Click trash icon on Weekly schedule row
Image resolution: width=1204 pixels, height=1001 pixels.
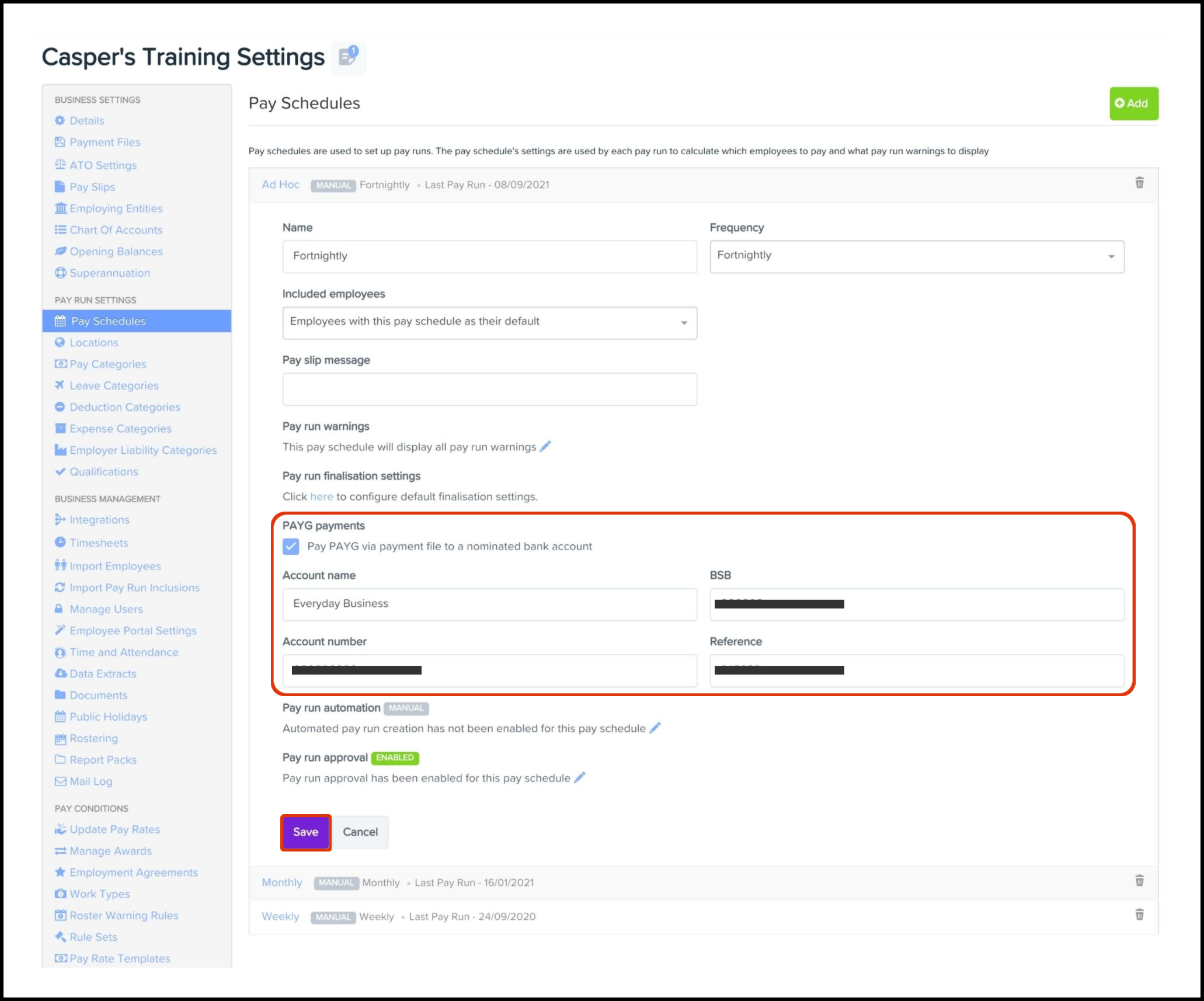pyautogui.click(x=1139, y=915)
